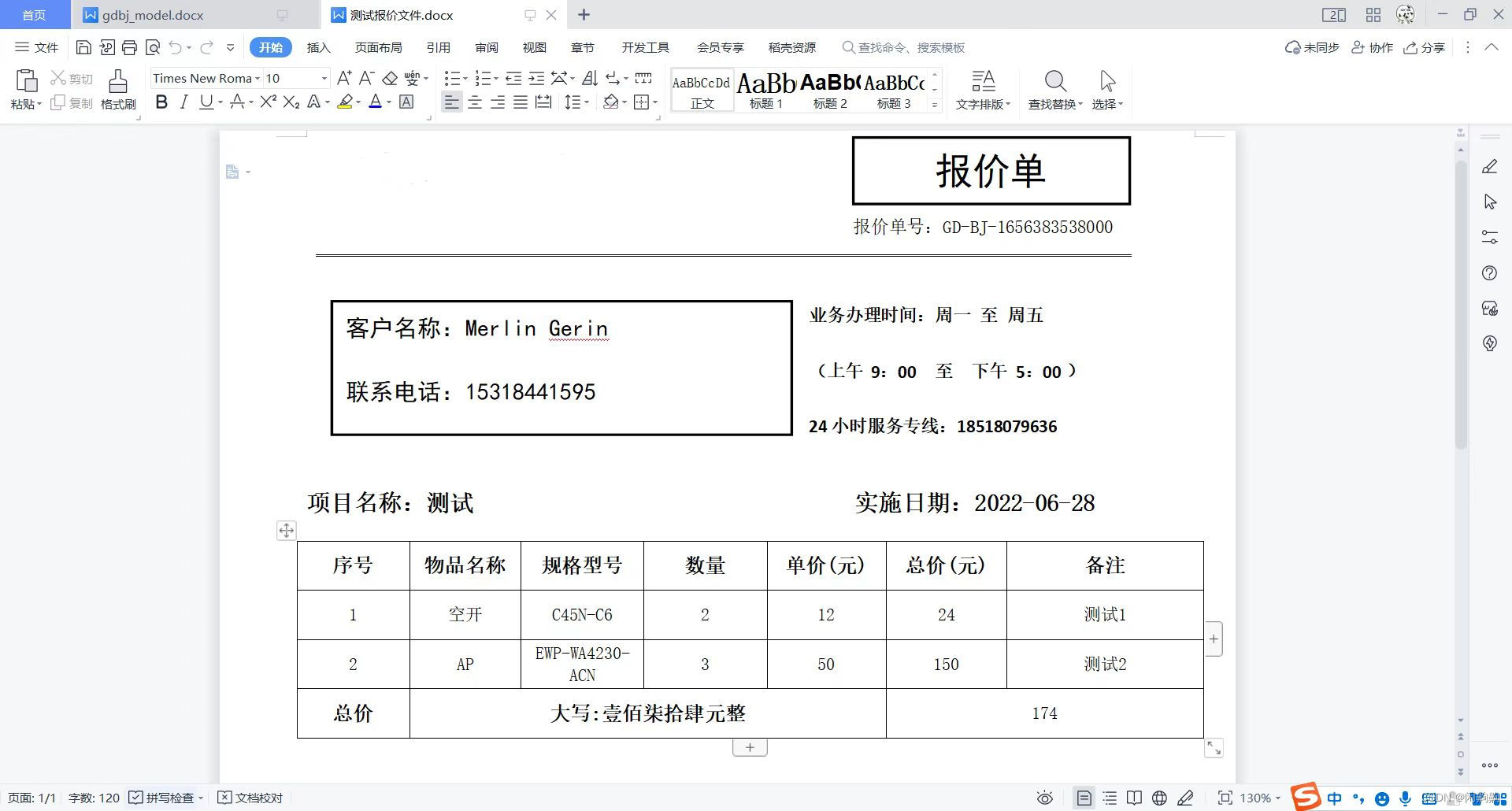
Task: Click the Undo arrow icon
Action: point(175,47)
